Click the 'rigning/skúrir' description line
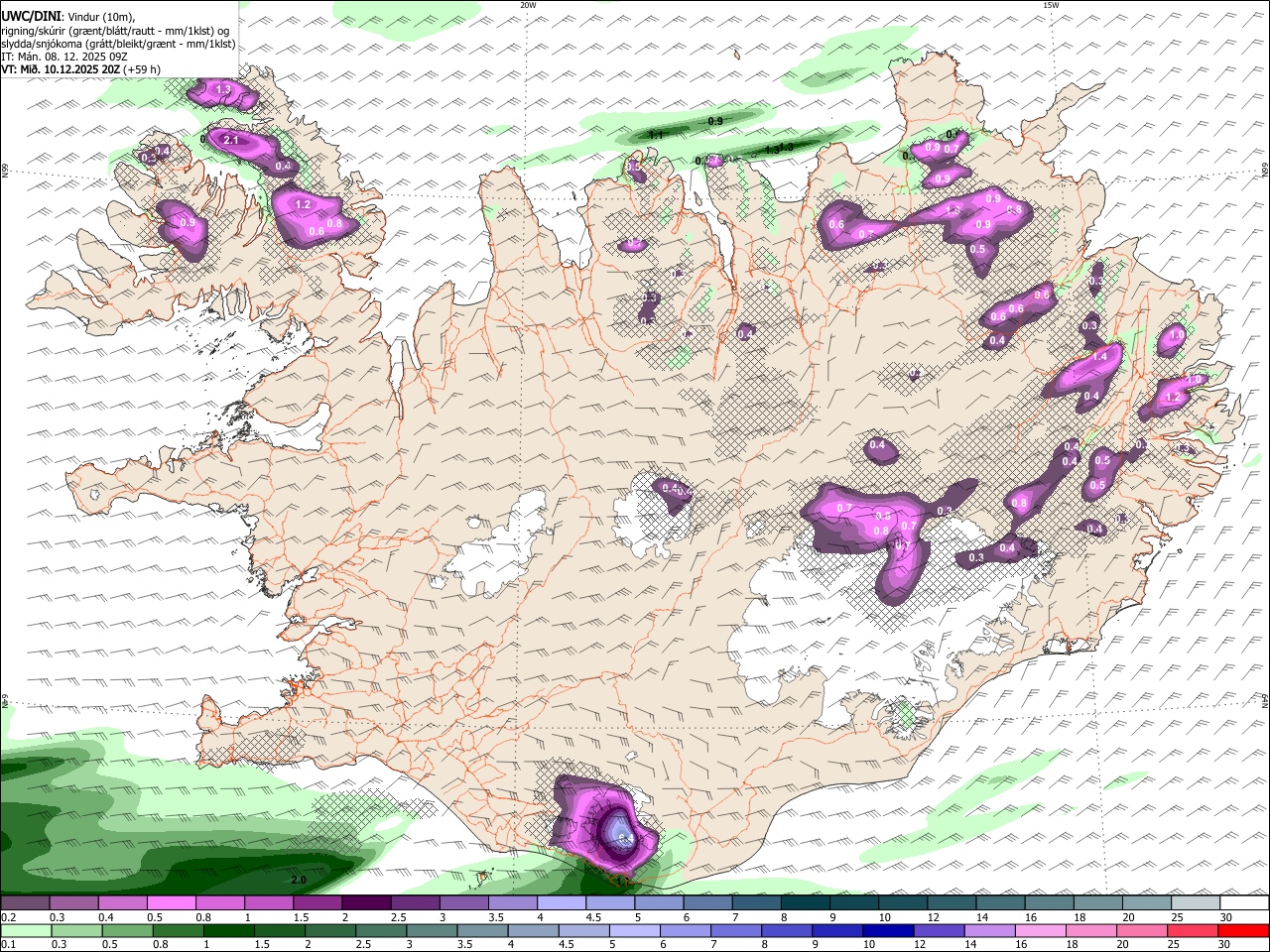The image size is (1270, 952). point(114,30)
